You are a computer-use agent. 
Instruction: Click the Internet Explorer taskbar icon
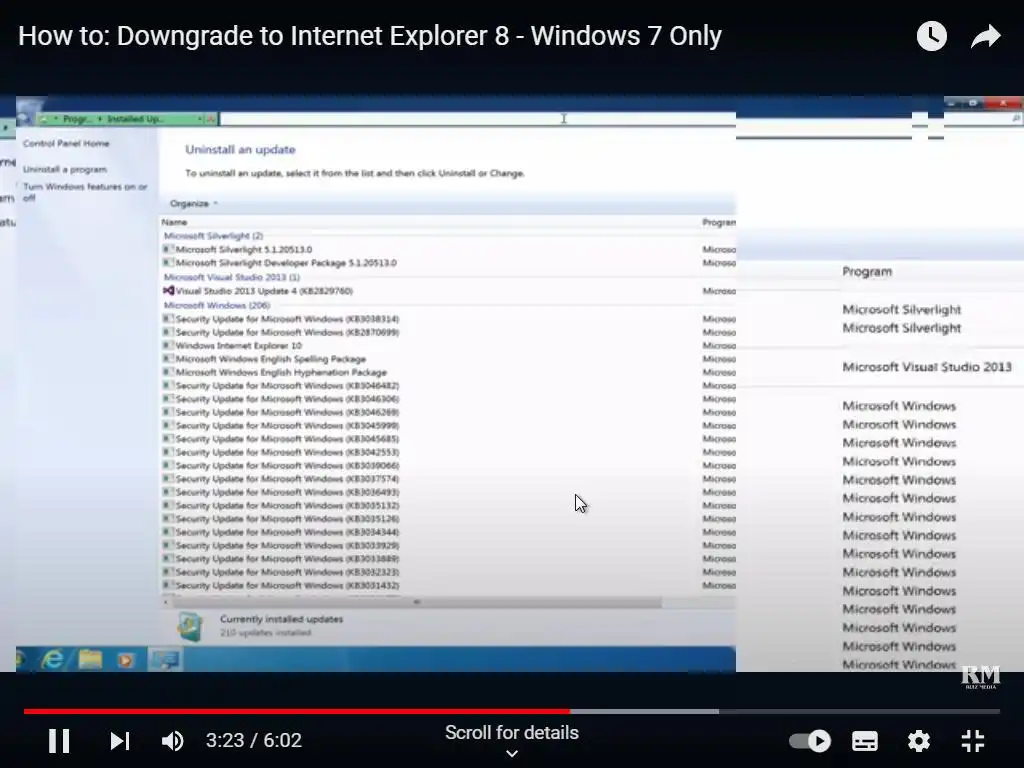coord(52,659)
